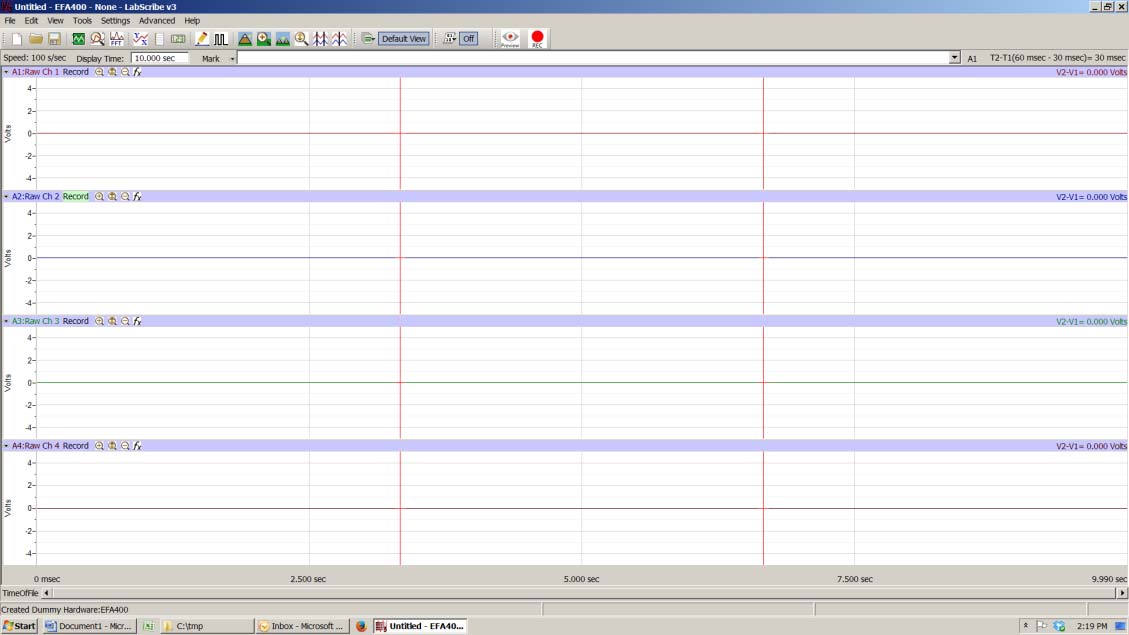Open the Advanced menu
The height and width of the screenshot is (635, 1129).
click(156, 20)
